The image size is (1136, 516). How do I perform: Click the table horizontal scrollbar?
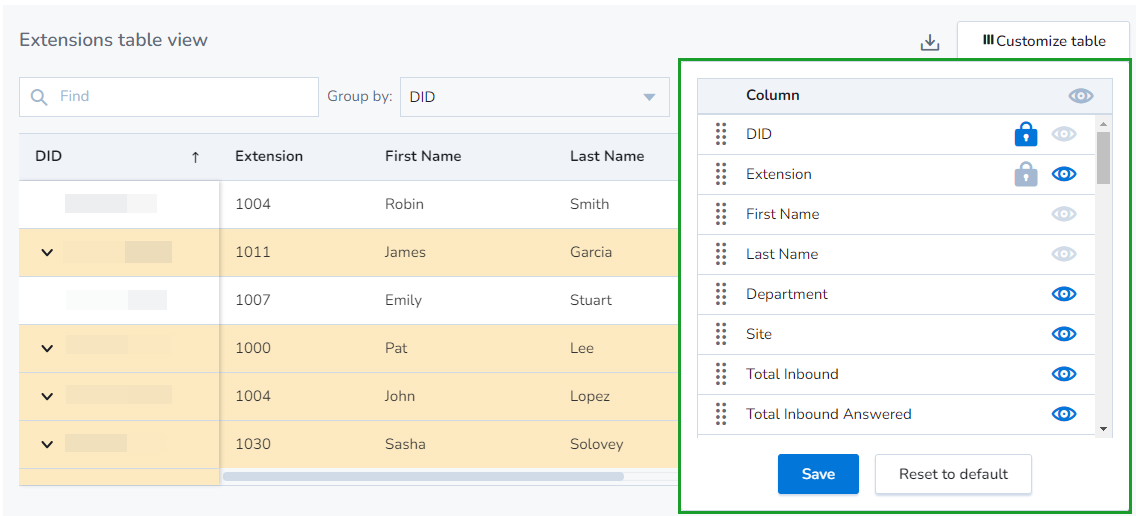point(423,476)
